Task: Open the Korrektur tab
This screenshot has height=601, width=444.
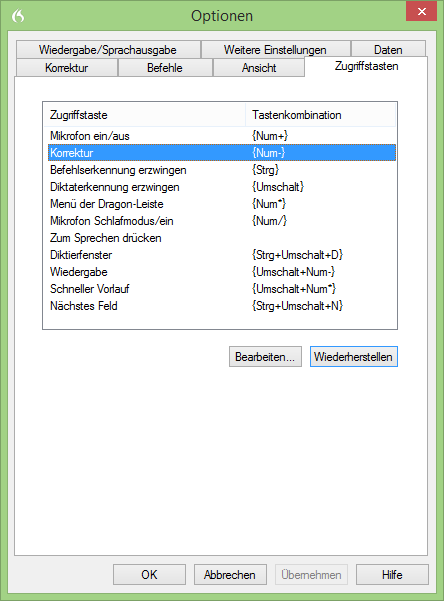Action: pyautogui.click(x=67, y=67)
